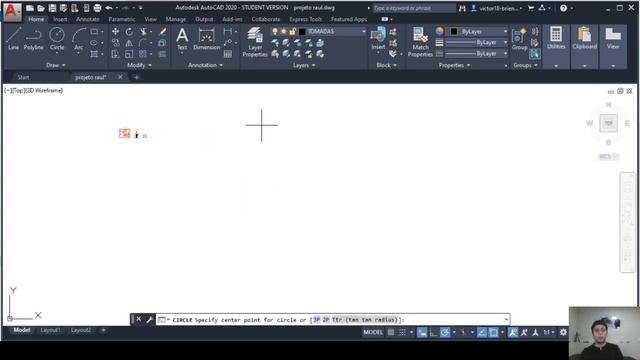Click the Mirror tool icon
The height and width of the screenshot is (360, 640).
(129, 42)
